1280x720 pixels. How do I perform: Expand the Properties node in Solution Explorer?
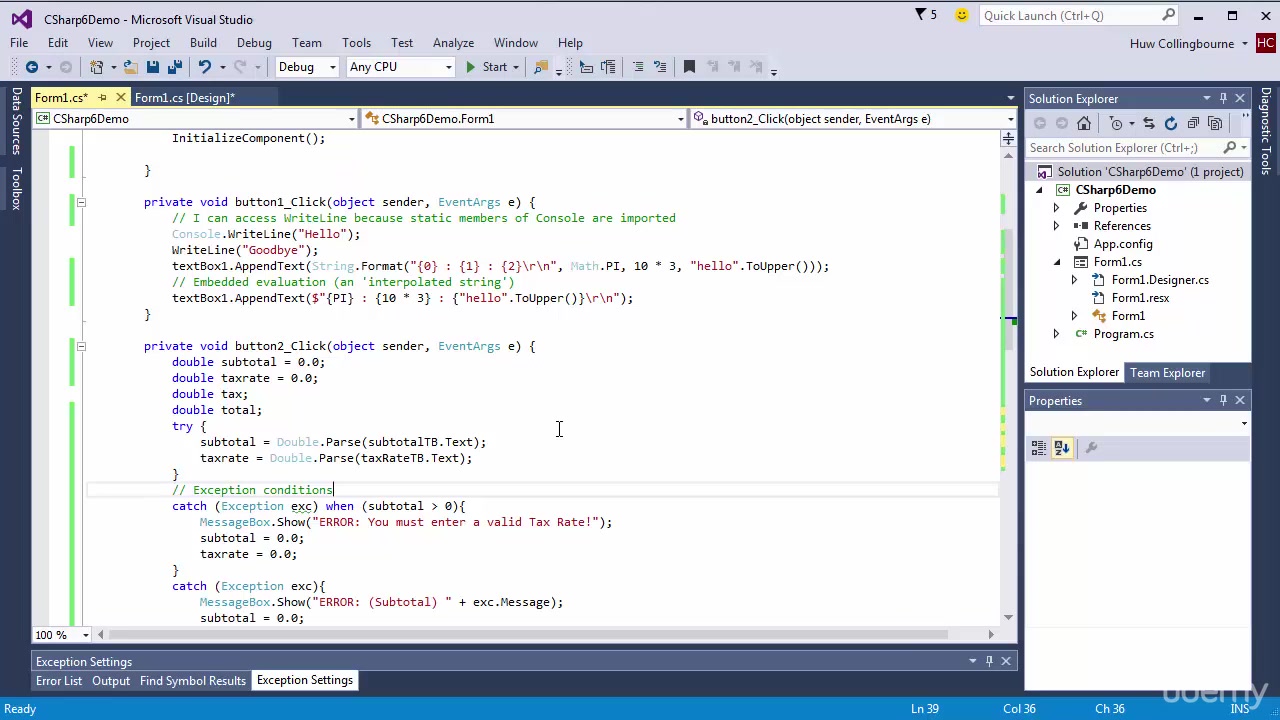pyautogui.click(x=1056, y=208)
